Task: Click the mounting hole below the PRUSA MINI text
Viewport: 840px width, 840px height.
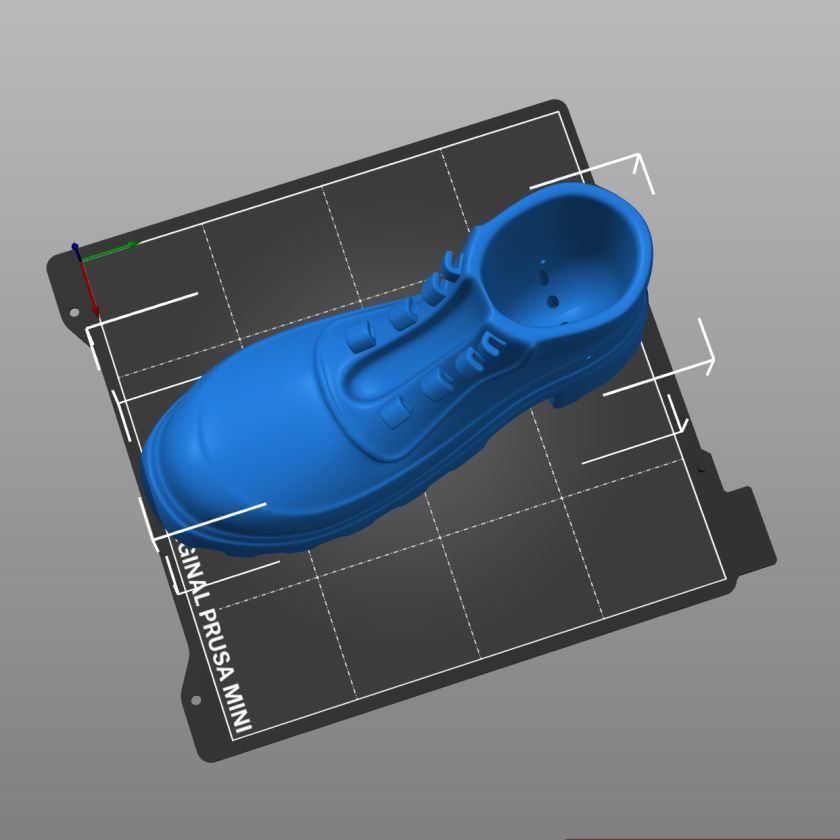Action: [x=194, y=700]
